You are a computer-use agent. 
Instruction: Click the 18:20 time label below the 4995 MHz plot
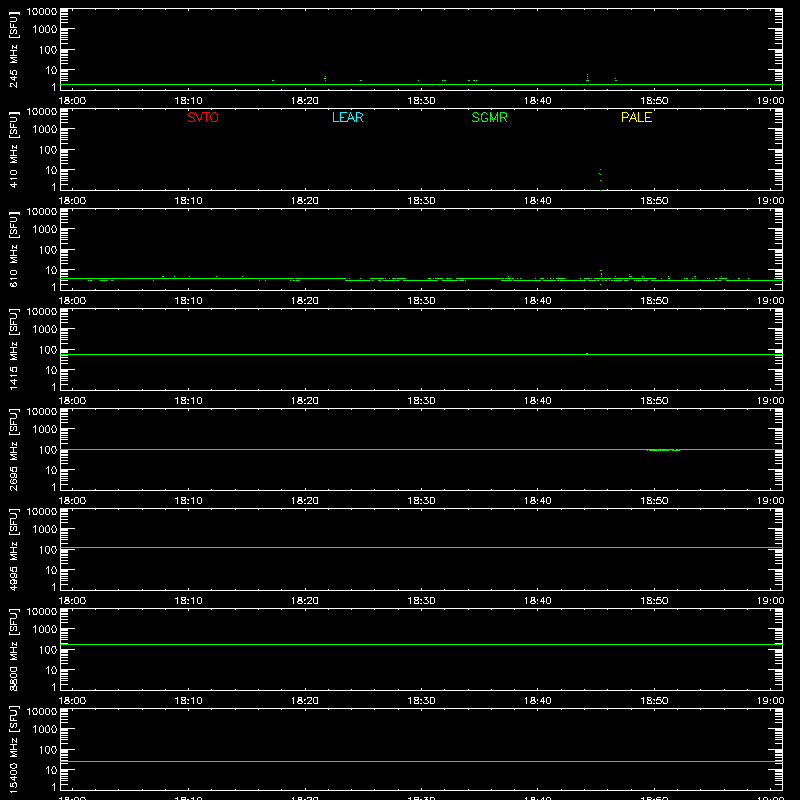tap(305, 601)
